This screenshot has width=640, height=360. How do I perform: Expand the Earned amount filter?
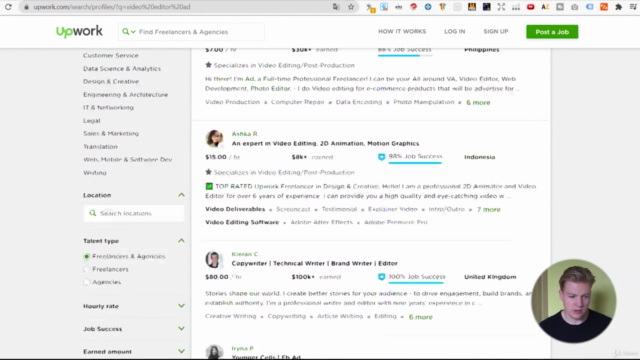(181, 351)
